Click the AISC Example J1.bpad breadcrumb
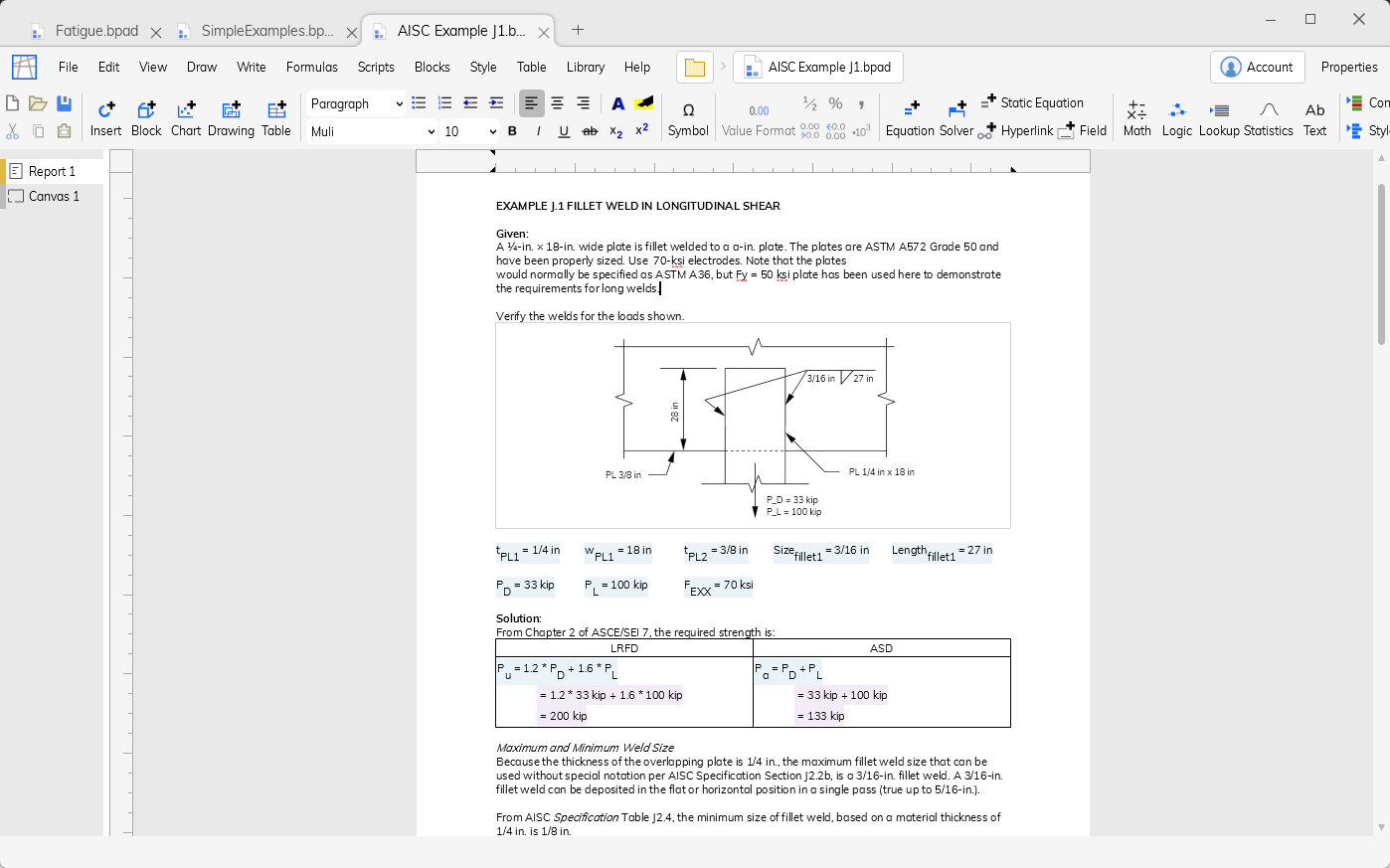 (818, 68)
